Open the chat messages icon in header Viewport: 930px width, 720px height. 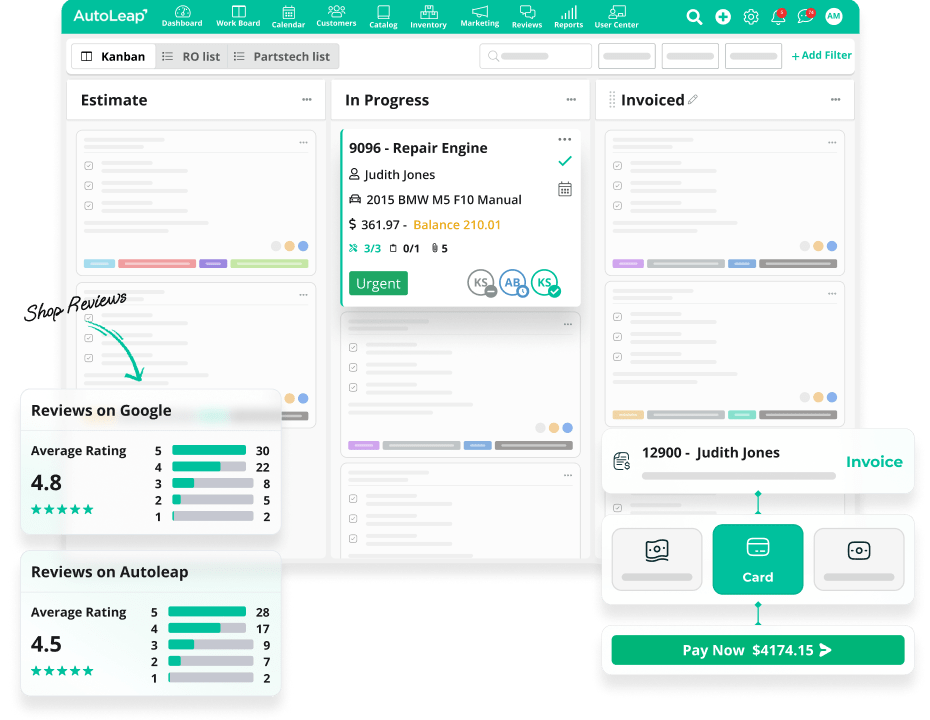(805, 17)
